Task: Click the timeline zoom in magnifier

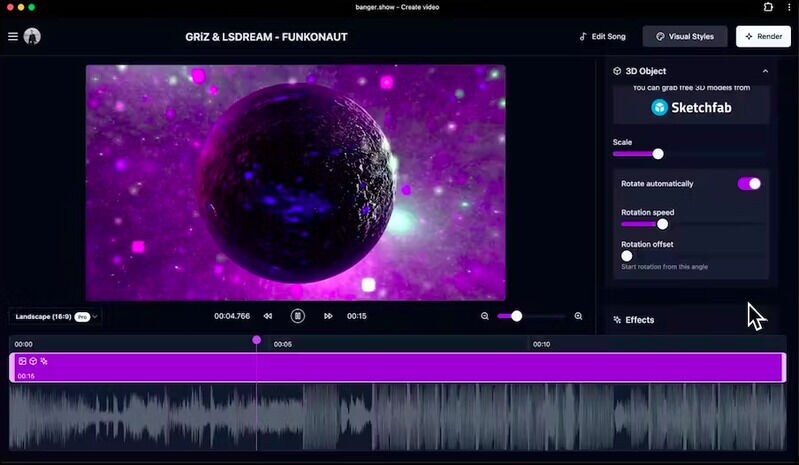Action: (x=578, y=316)
